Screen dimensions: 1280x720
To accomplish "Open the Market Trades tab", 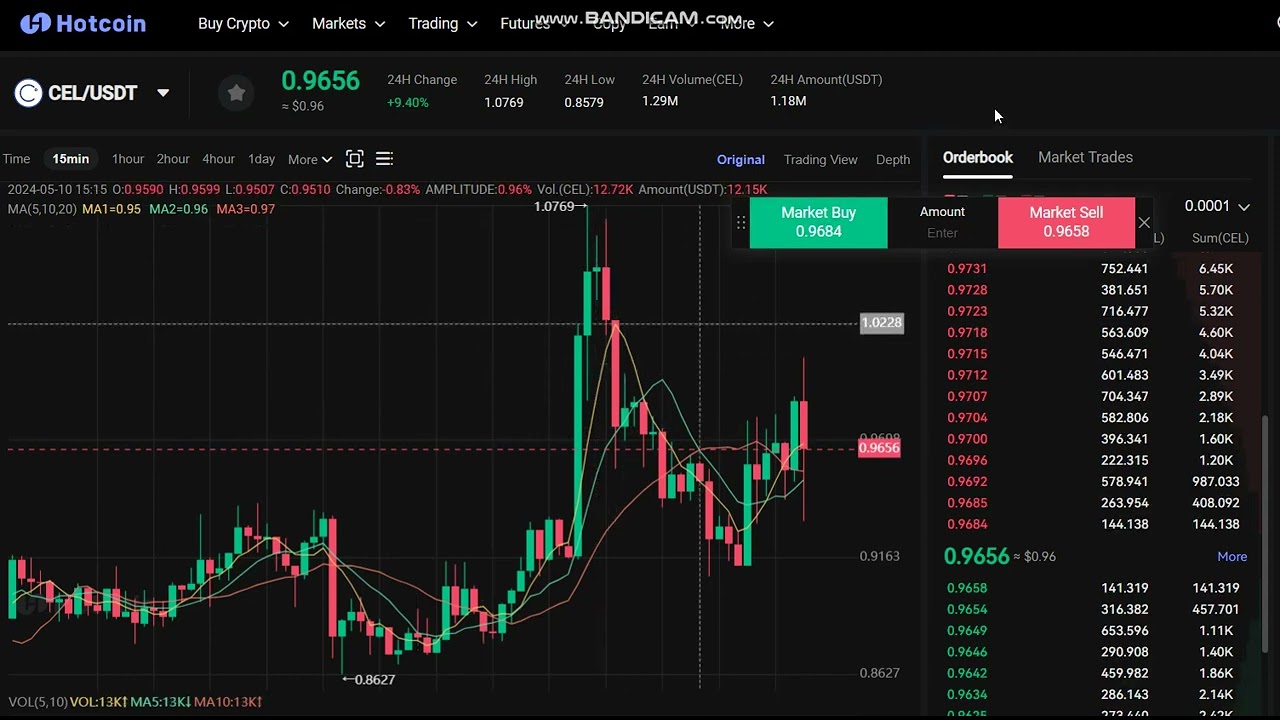I will pyautogui.click(x=1085, y=157).
